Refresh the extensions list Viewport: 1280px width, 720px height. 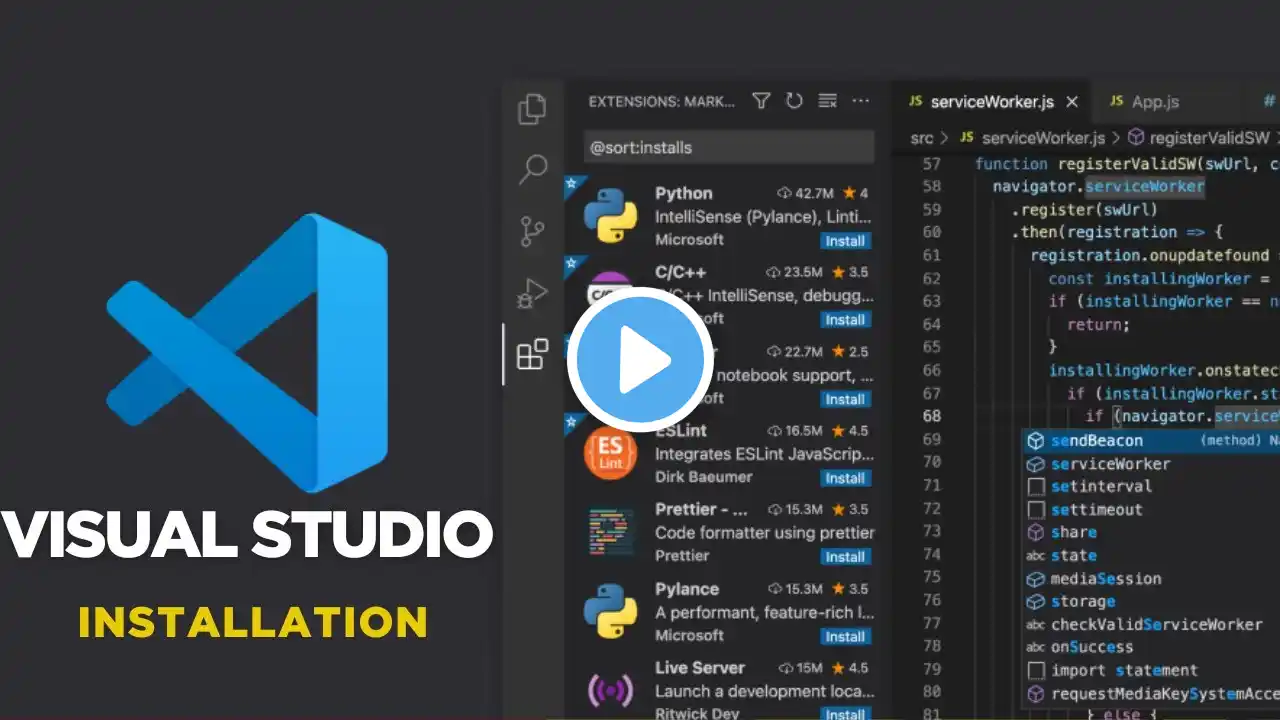pyautogui.click(x=794, y=101)
